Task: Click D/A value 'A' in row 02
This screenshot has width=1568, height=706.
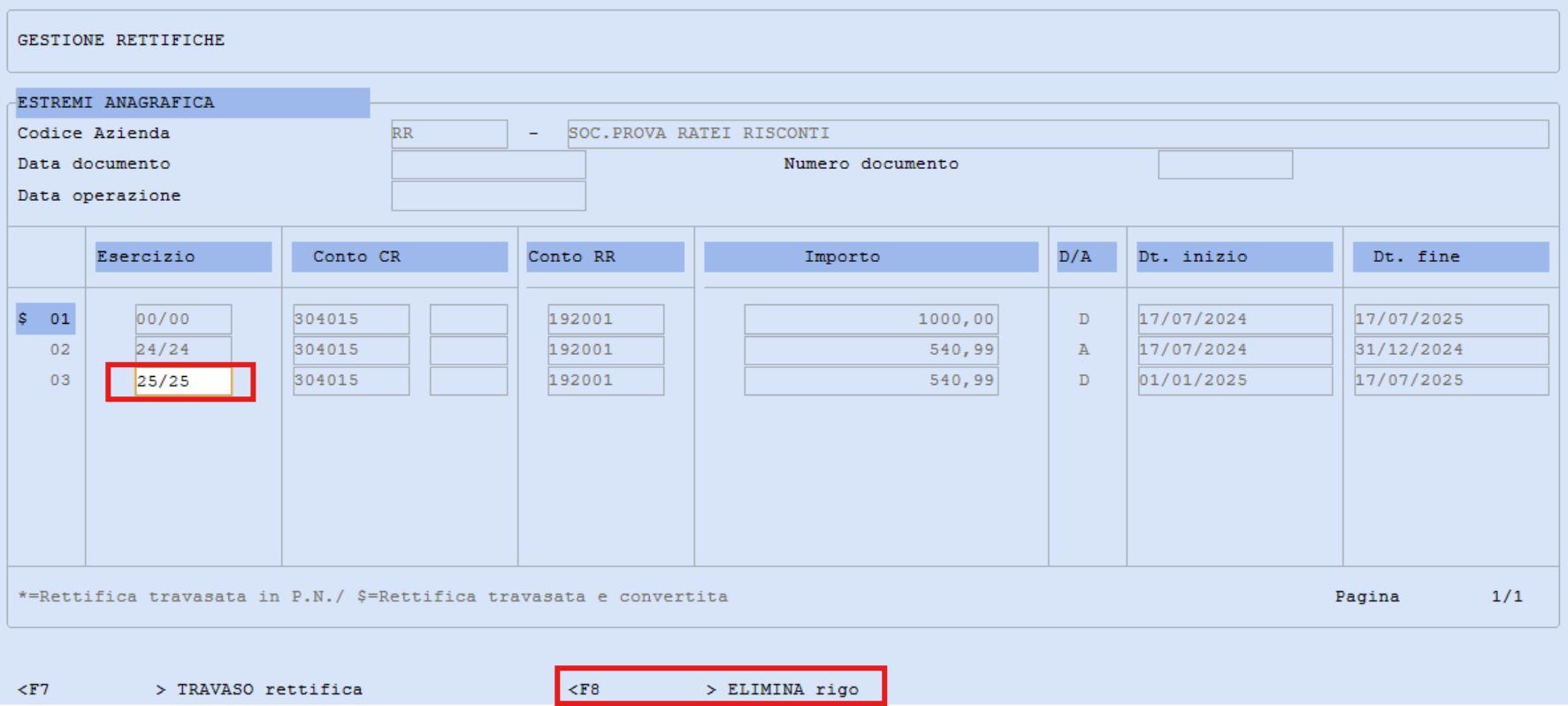Action: [x=1083, y=349]
